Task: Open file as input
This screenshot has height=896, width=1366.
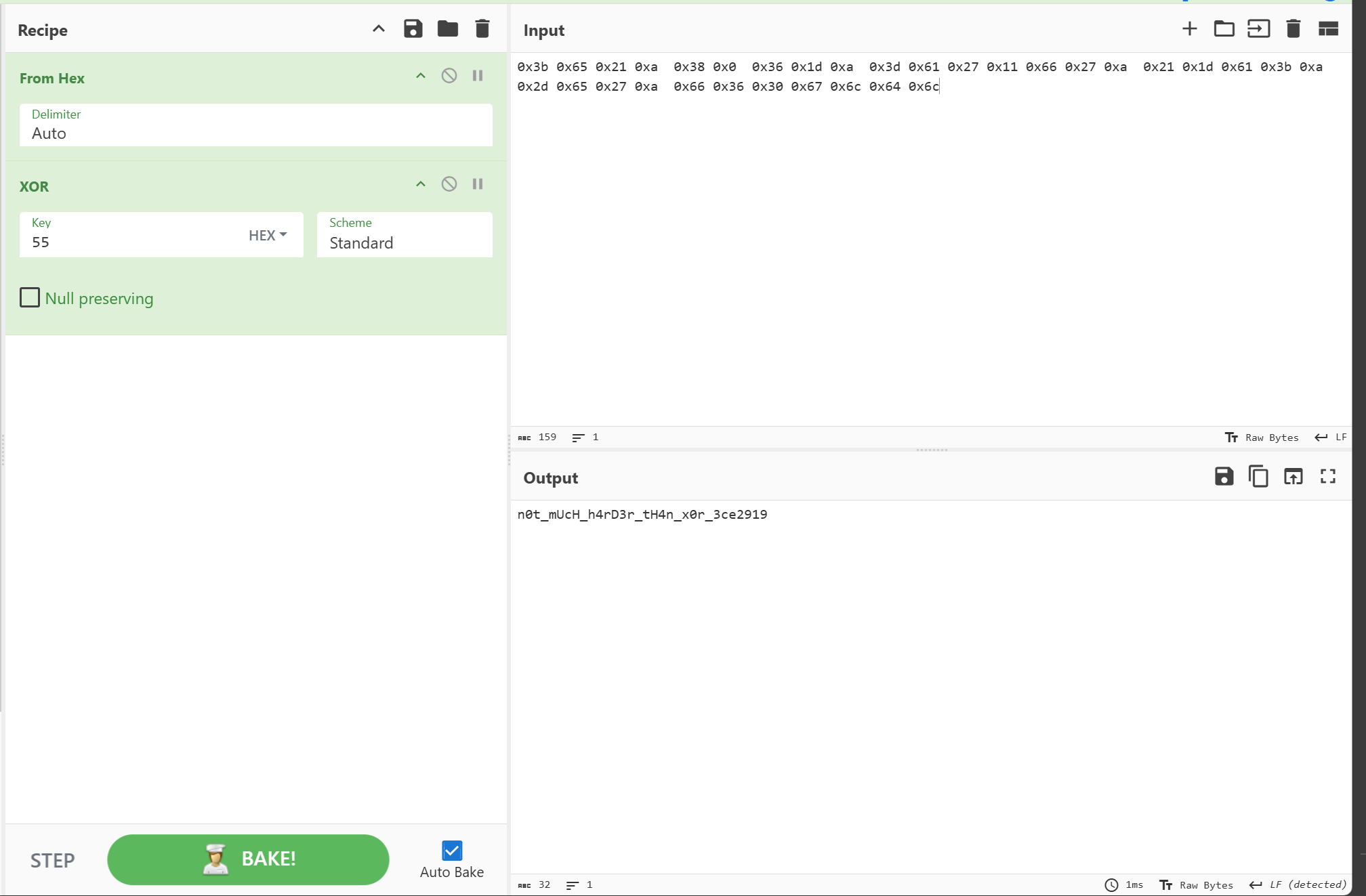Action: [1259, 29]
